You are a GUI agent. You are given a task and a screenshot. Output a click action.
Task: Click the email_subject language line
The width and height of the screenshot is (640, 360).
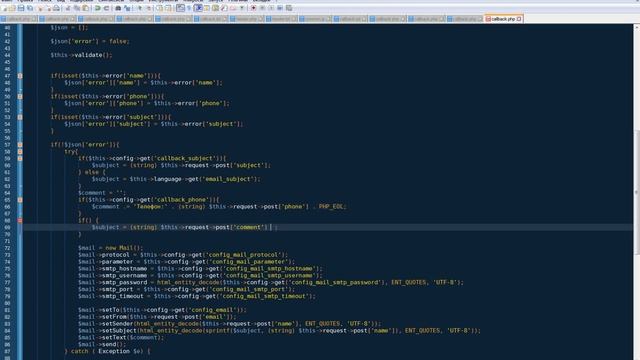(176, 179)
